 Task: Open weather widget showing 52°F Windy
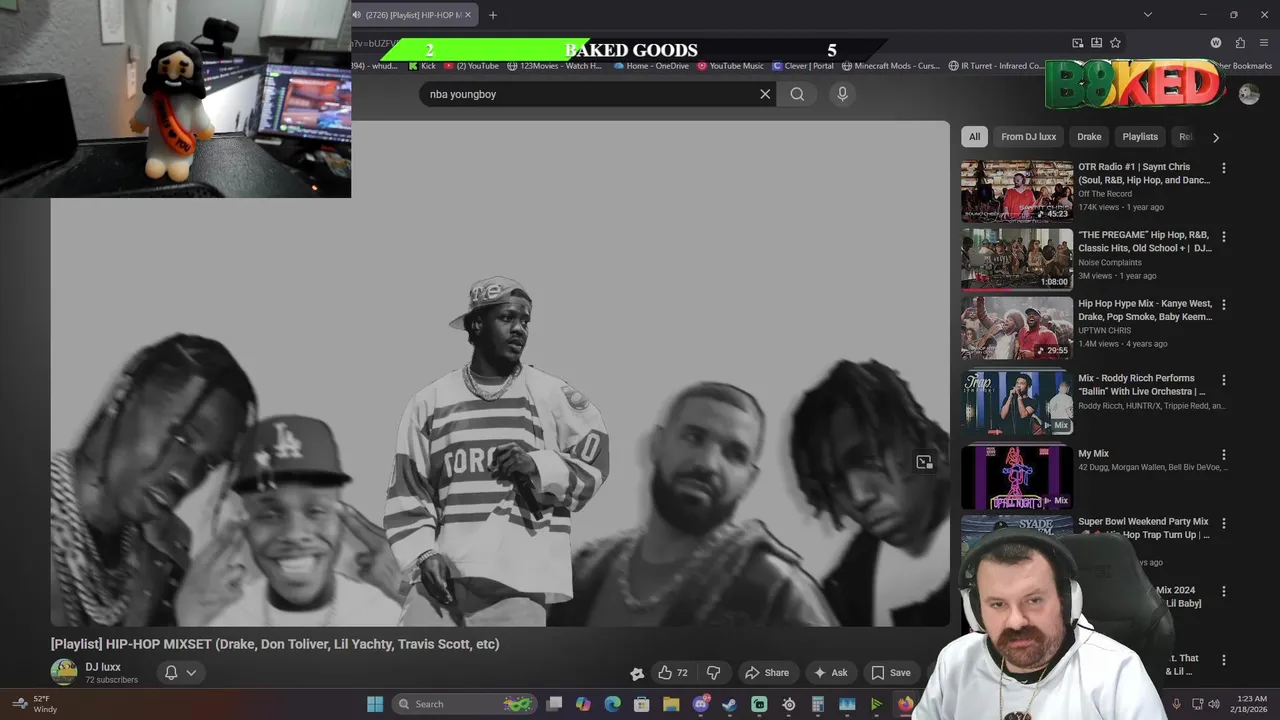[34, 704]
